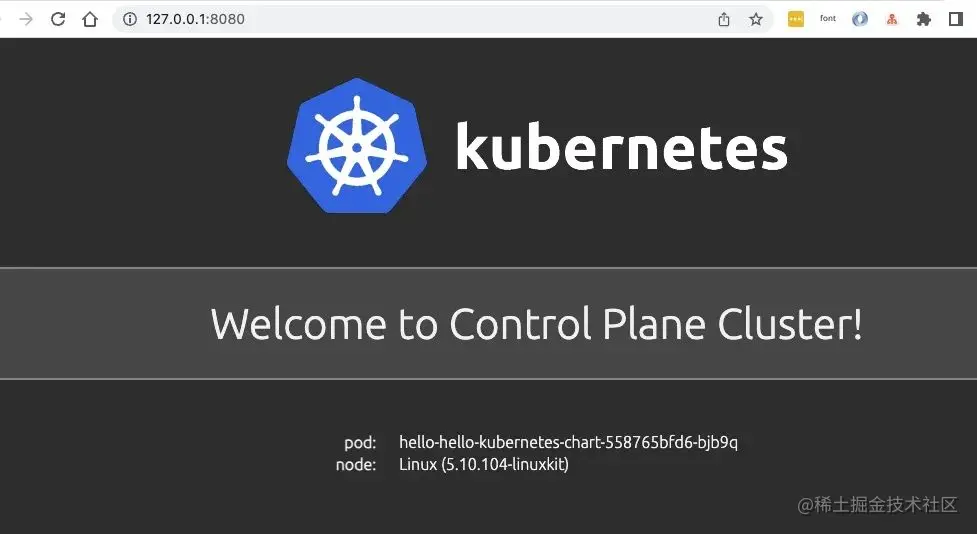The width and height of the screenshot is (977, 534).
Task: Open the puzzle-piece Extensions menu
Action: 923,19
